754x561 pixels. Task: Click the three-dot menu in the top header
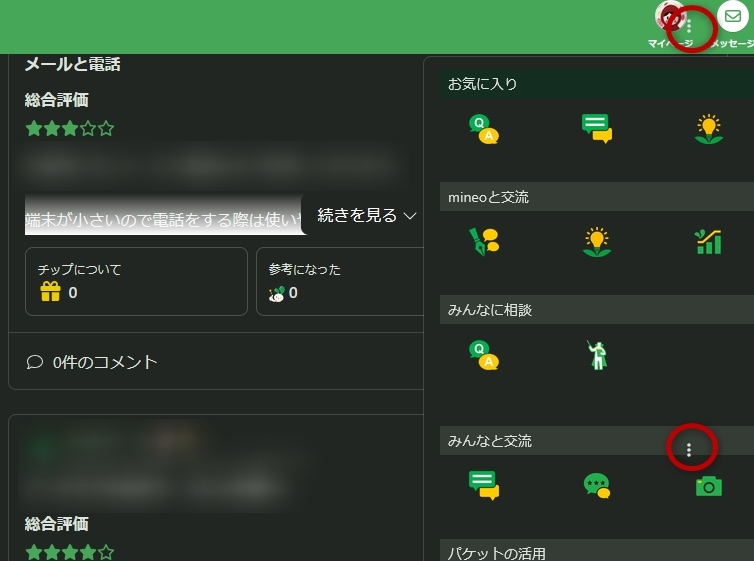[x=689, y=26]
